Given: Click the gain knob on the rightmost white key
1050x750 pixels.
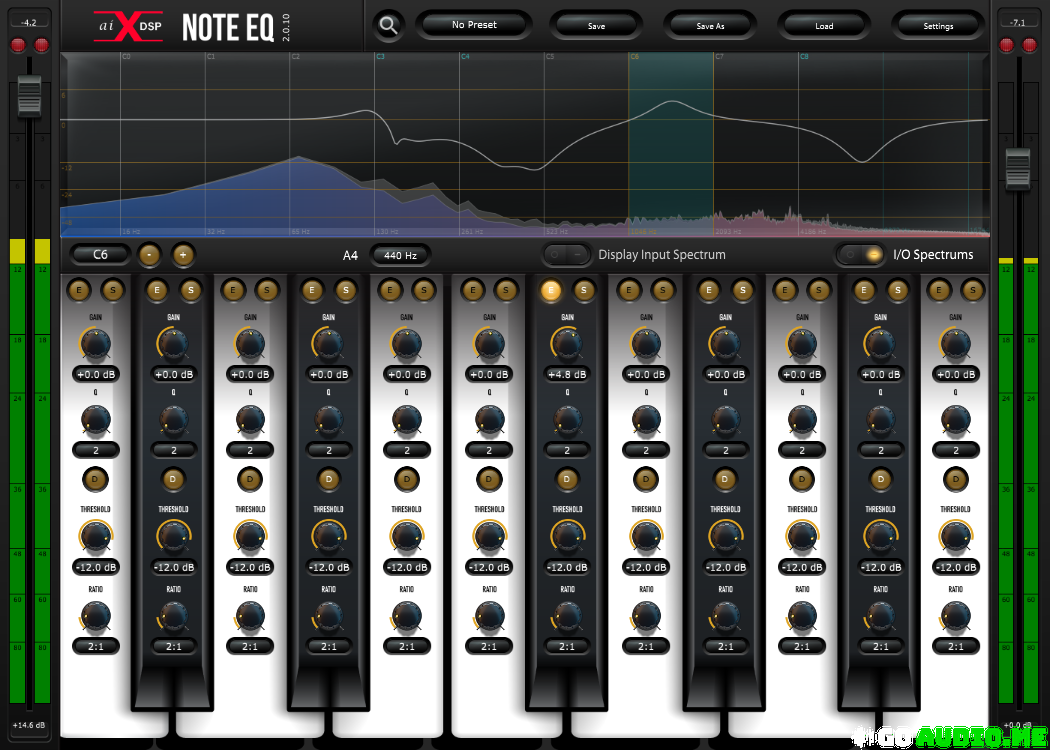Looking at the screenshot, I should pyautogui.click(x=956, y=344).
